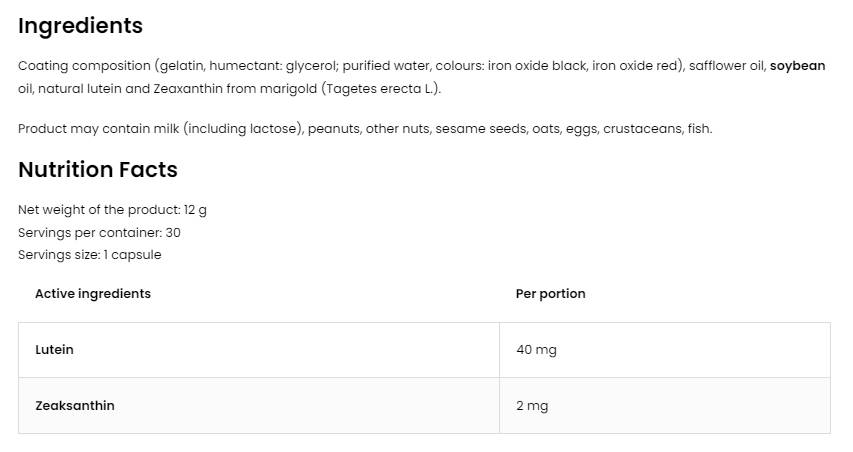Click the word safflower oil
Screen dimensions: 853x452
[x=726, y=66]
